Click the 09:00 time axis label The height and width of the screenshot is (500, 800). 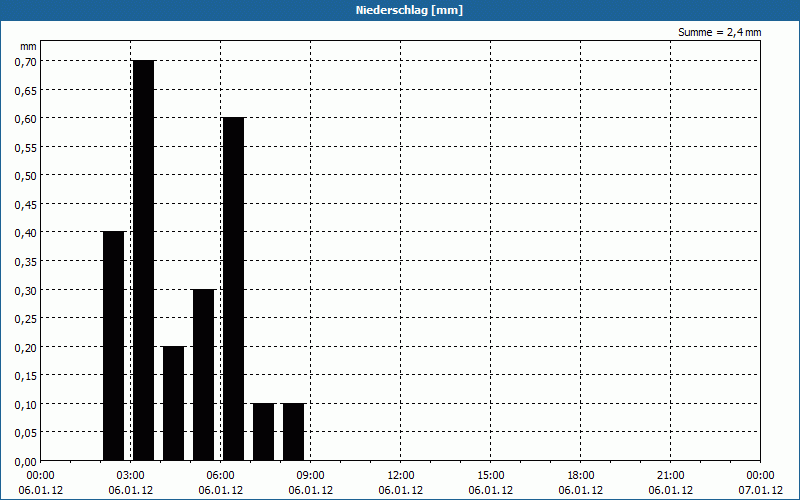coord(311,475)
